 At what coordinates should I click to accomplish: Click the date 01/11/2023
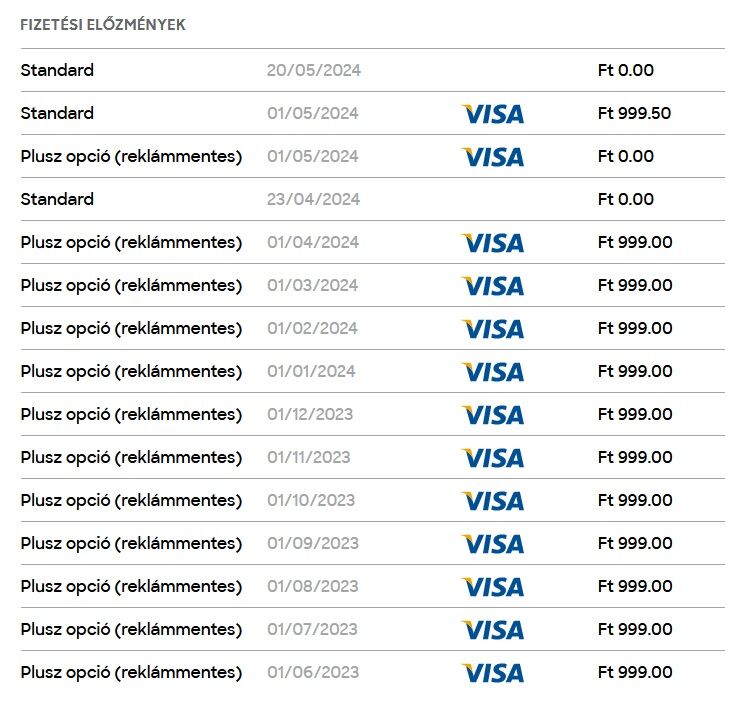pyautogui.click(x=309, y=457)
